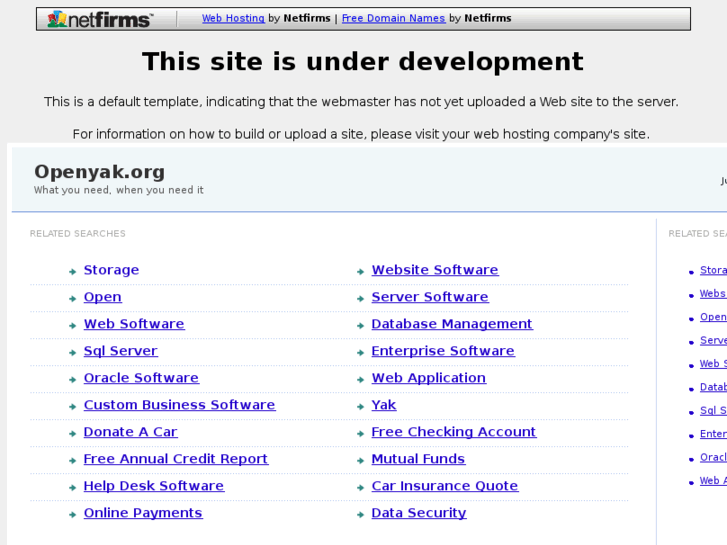Image resolution: width=727 pixels, height=545 pixels.
Task: Select the Car Insurance Quote link
Action: pyautogui.click(x=445, y=485)
